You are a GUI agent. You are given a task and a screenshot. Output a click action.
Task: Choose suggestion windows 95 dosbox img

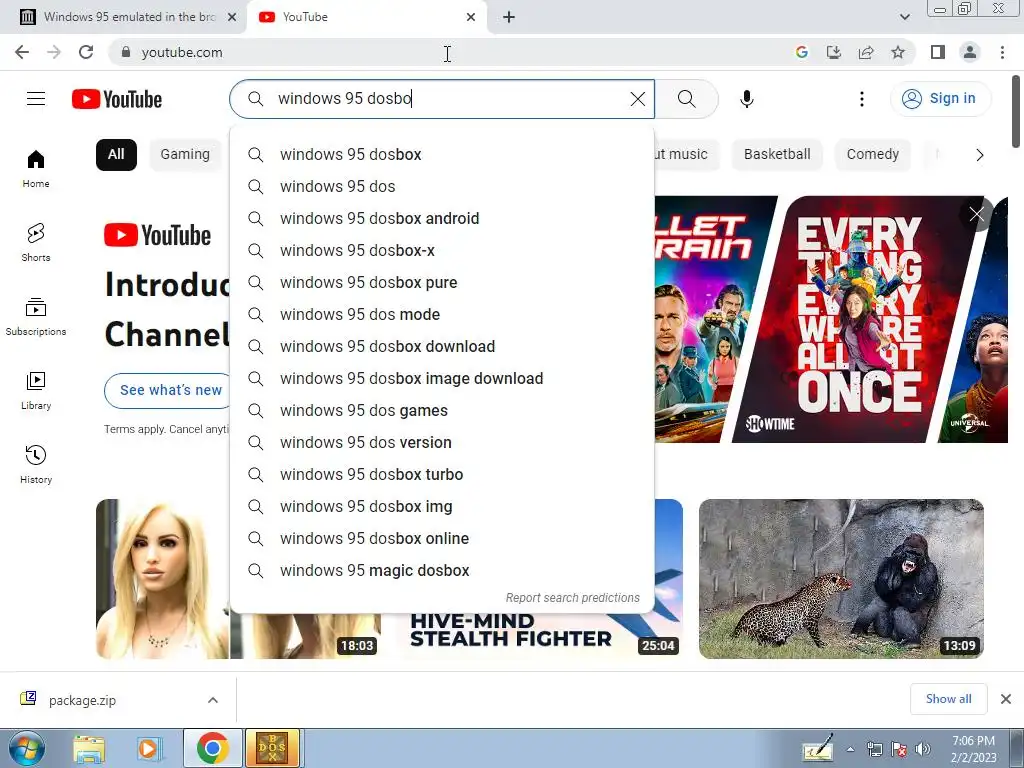442,507
